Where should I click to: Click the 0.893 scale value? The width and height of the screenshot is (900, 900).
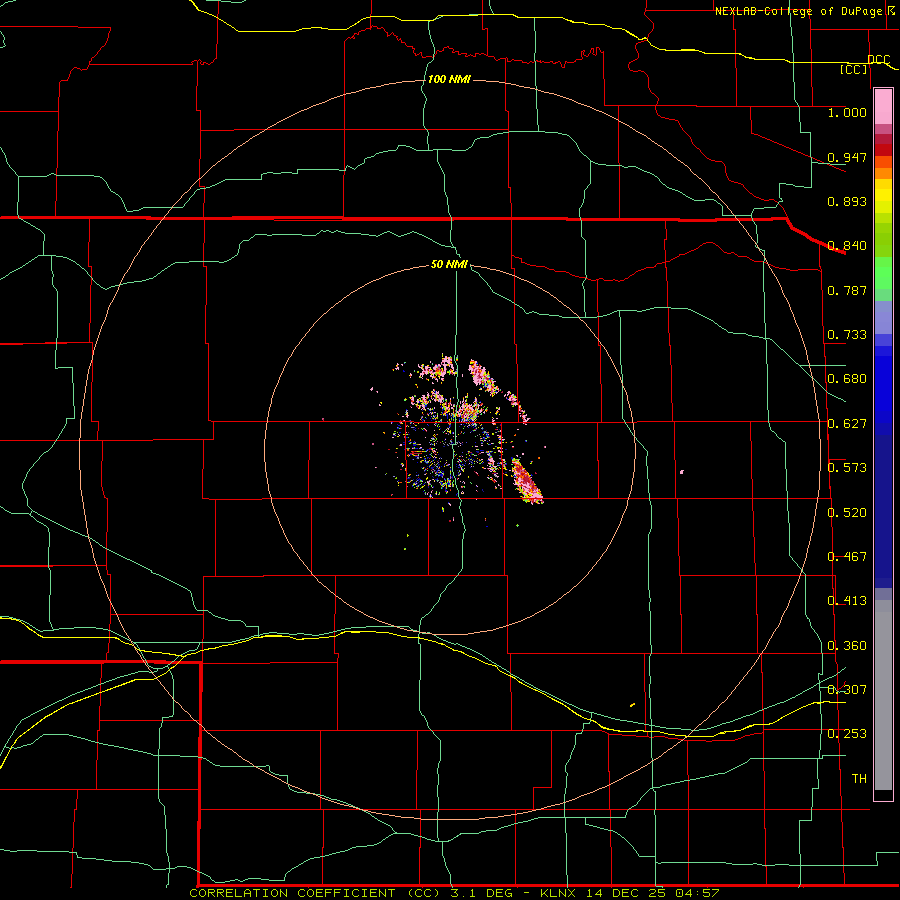tap(847, 201)
